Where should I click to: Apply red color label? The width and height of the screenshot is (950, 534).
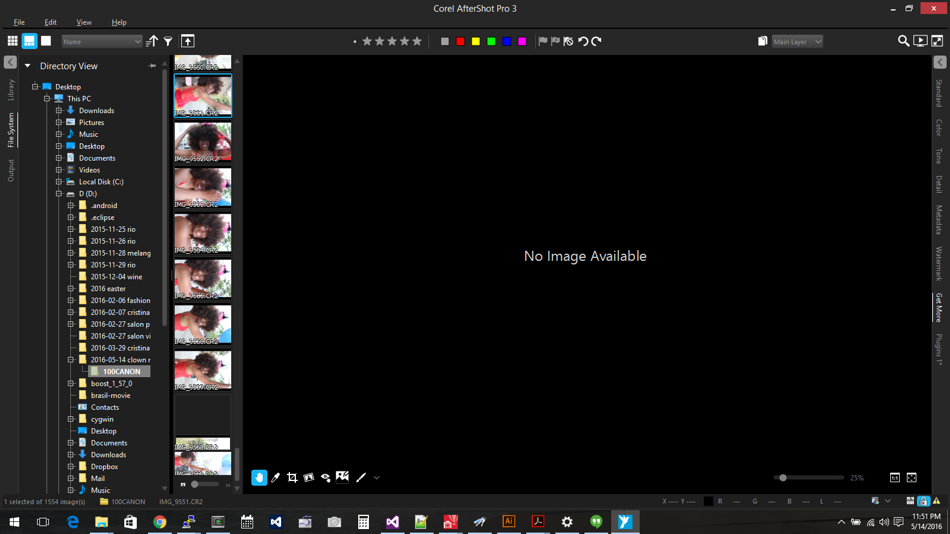(460, 41)
